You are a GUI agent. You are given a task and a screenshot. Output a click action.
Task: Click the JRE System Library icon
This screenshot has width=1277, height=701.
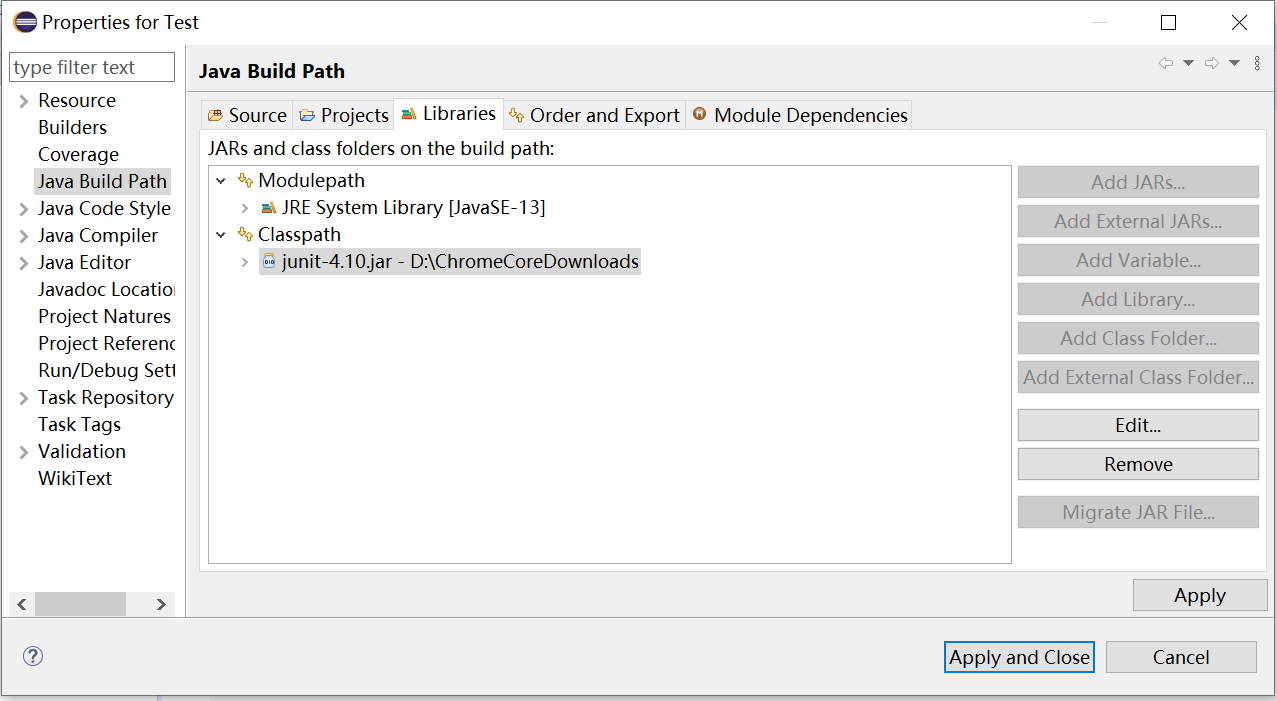point(268,208)
